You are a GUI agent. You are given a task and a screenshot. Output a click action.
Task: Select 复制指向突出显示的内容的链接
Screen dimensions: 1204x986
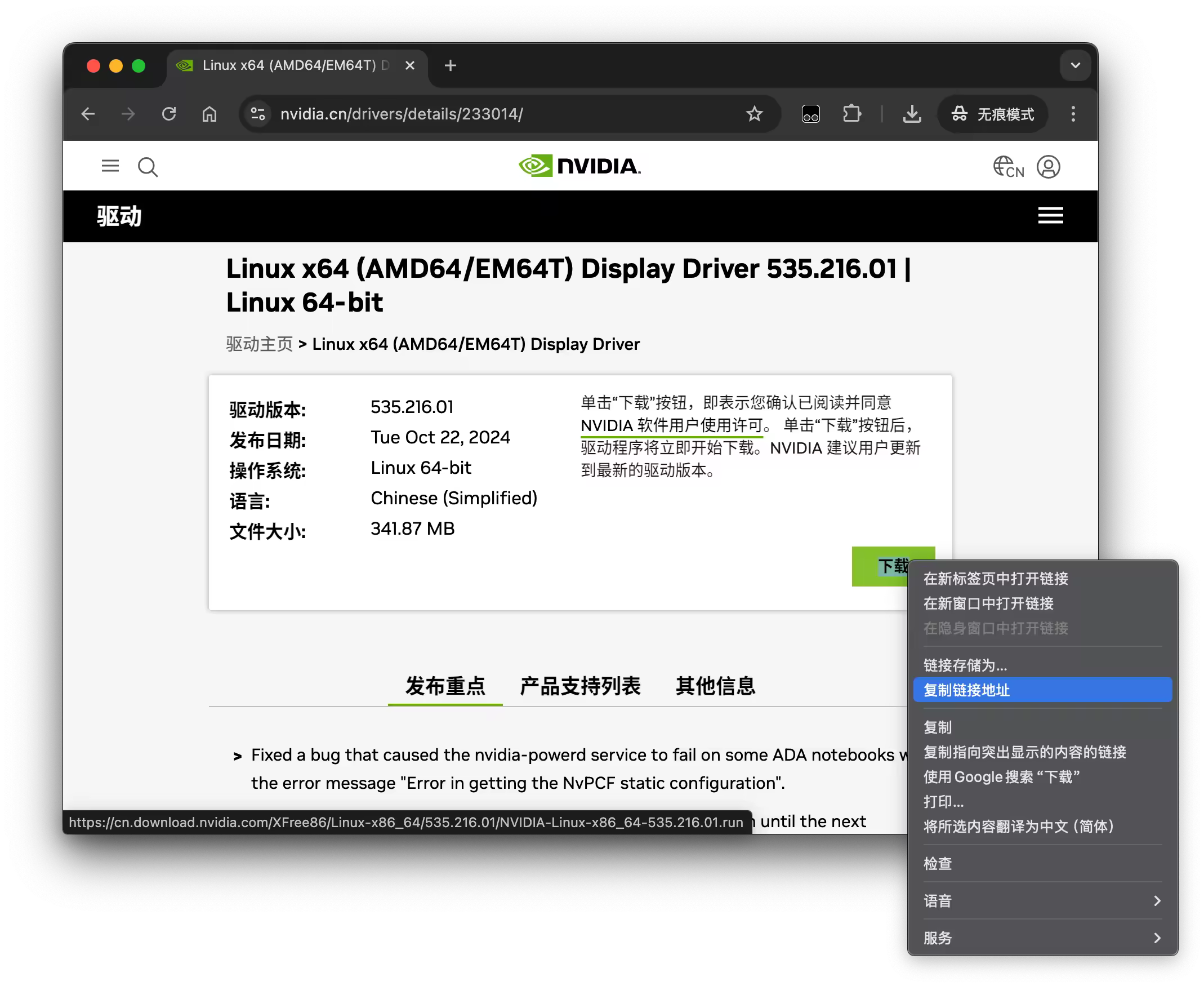(1042, 752)
